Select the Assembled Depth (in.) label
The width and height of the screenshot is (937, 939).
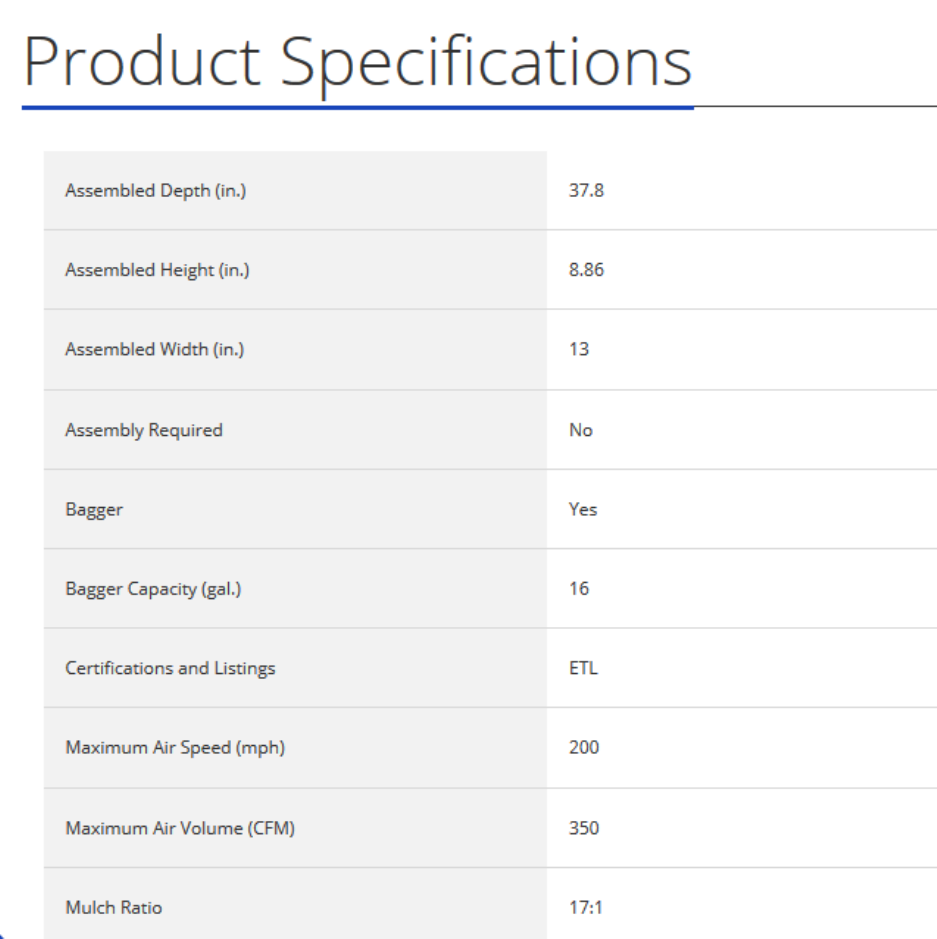pos(155,191)
